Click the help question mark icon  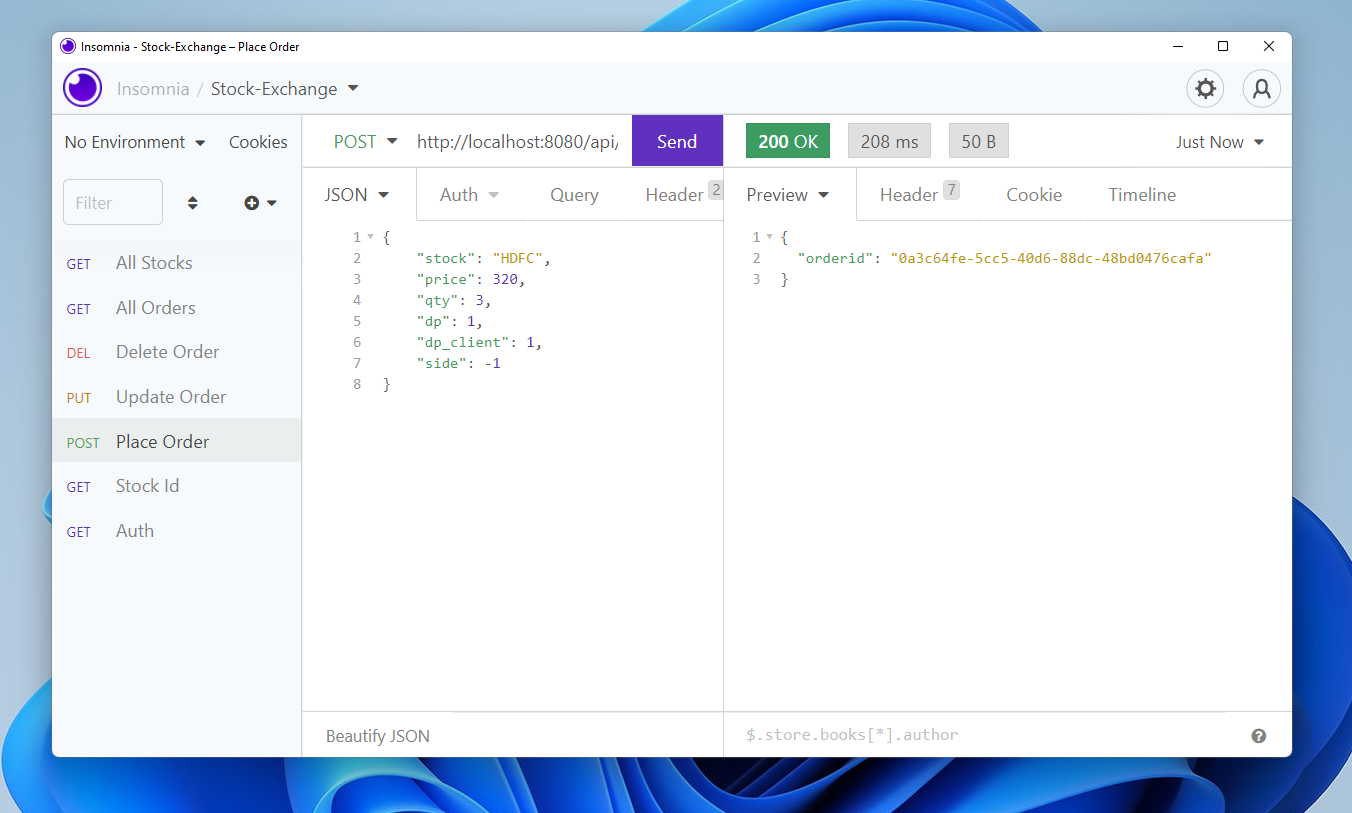(x=1259, y=736)
